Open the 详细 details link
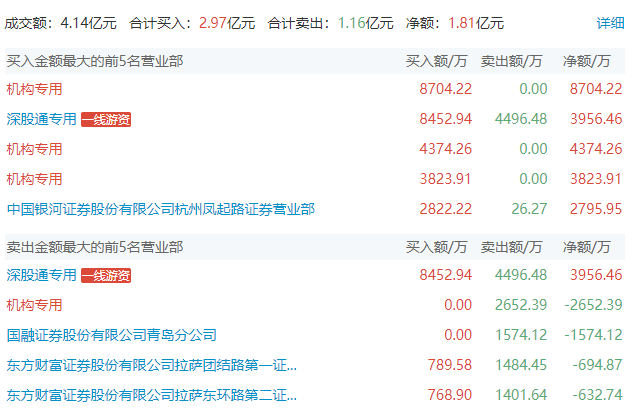The width and height of the screenshot is (635, 408). click(x=610, y=23)
